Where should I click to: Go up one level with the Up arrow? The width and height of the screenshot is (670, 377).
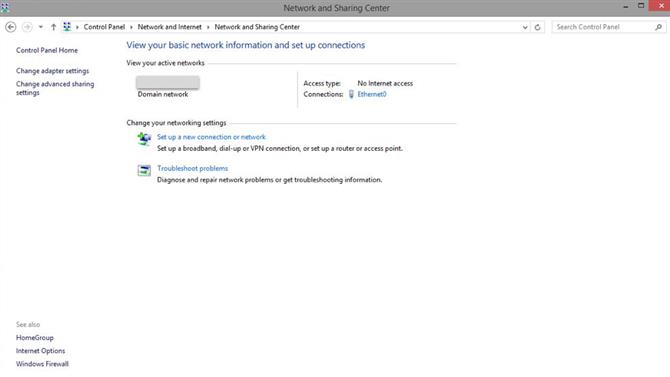[x=53, y=27]
